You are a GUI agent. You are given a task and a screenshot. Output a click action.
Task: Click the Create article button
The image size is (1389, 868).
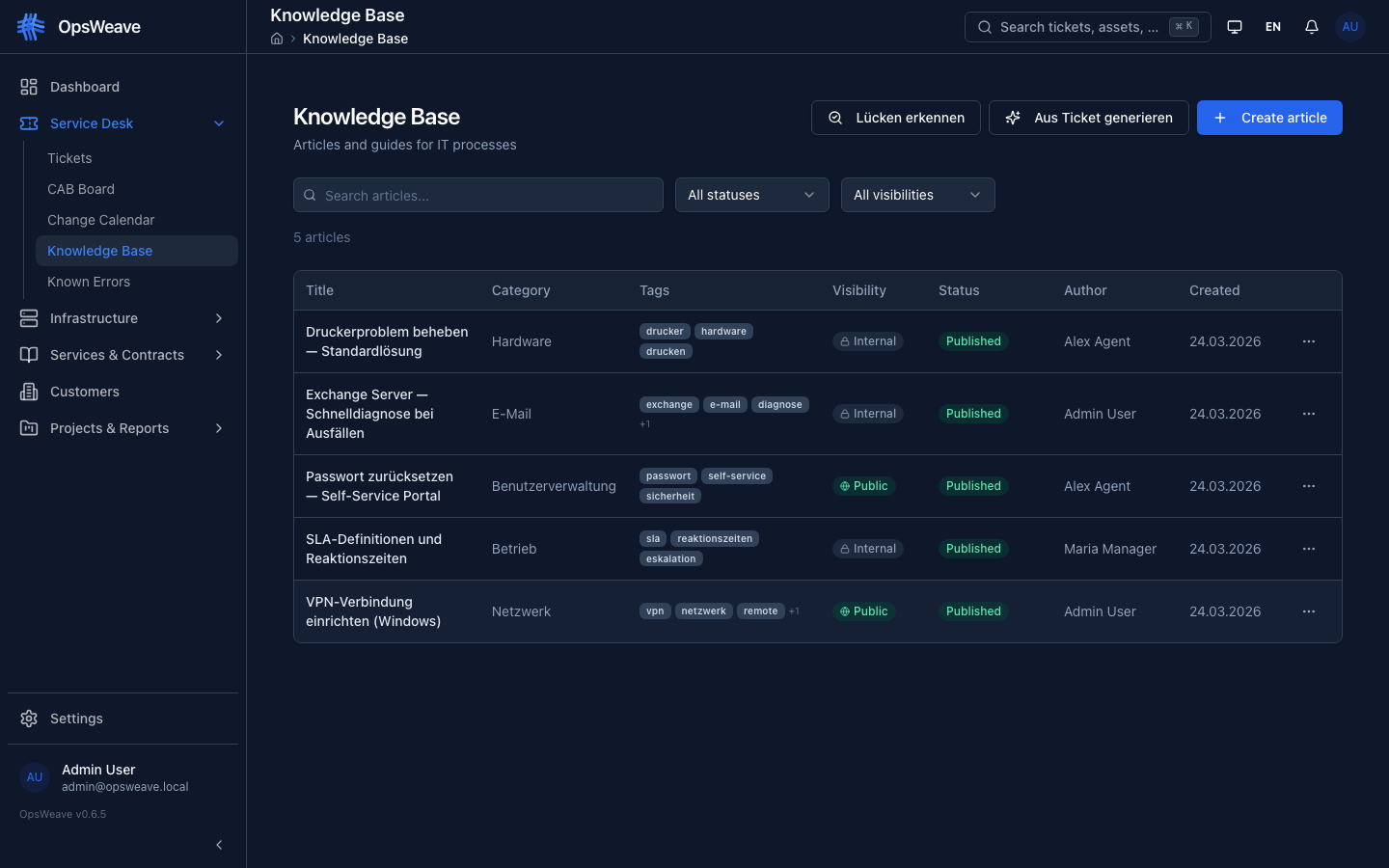[1269, 118]
